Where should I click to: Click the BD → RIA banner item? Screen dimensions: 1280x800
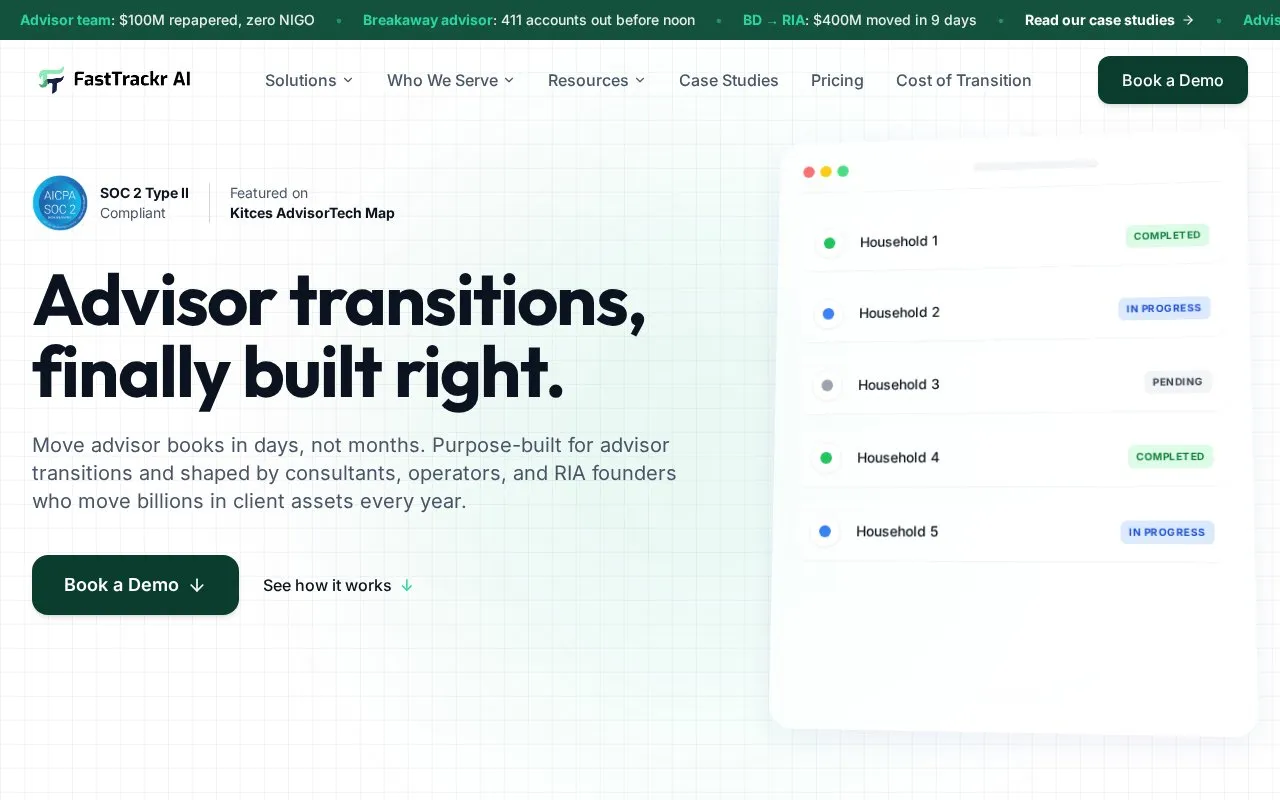[x=860, y=20]
